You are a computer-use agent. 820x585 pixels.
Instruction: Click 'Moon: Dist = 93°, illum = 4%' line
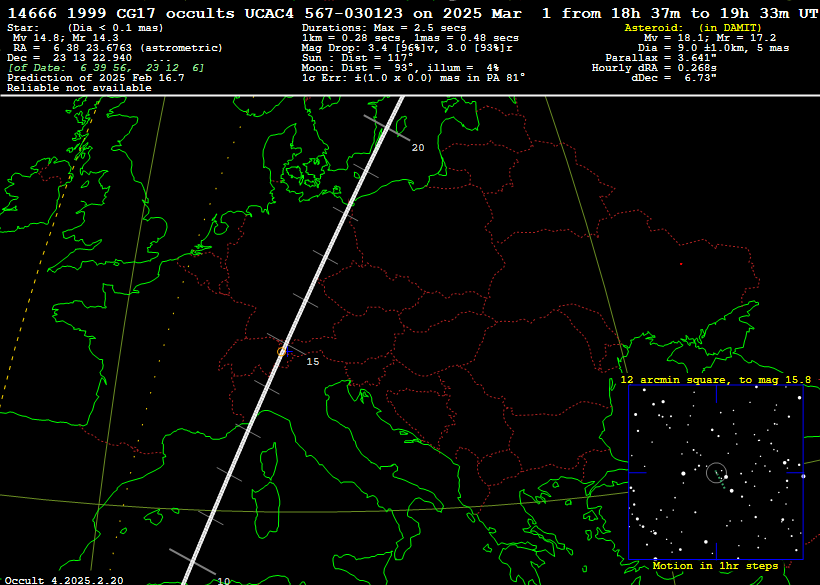tap(400, 68)
